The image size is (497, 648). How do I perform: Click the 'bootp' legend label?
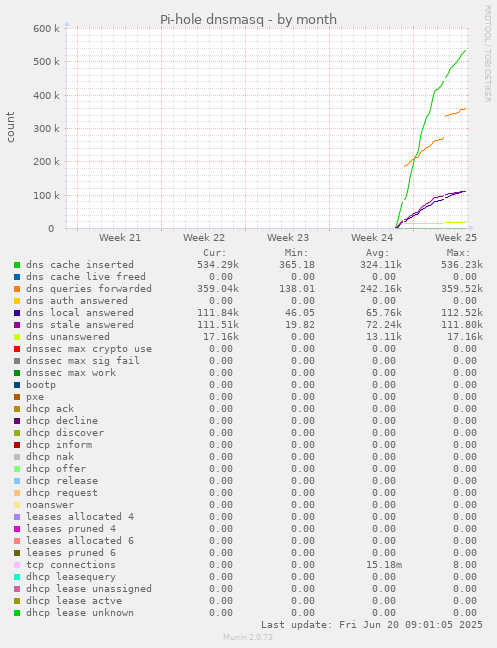coord(41,385)
